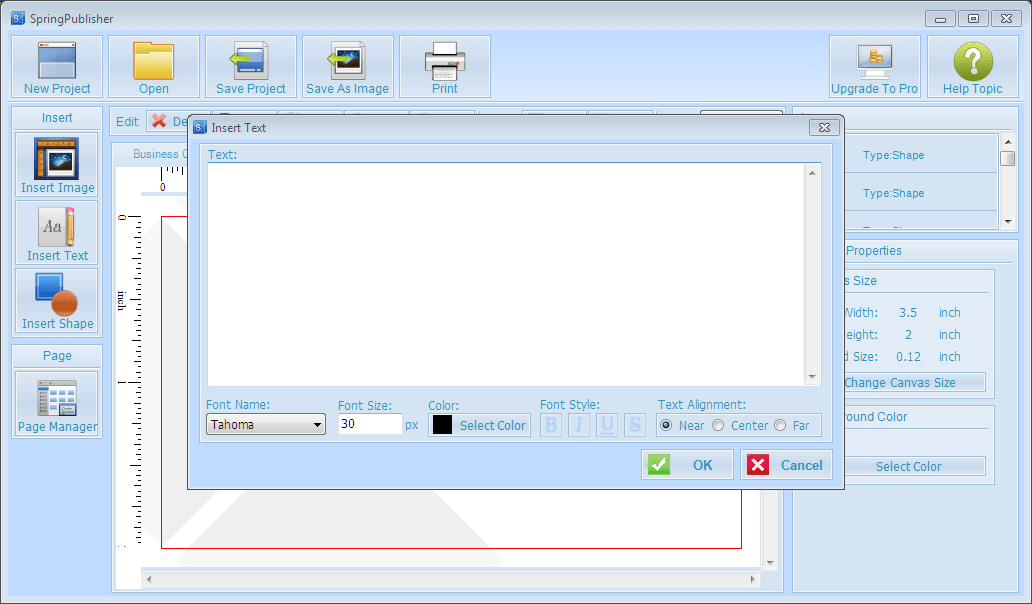Click the black text color swatch
Screen dimensions: 1032x604
click(442, 425)
